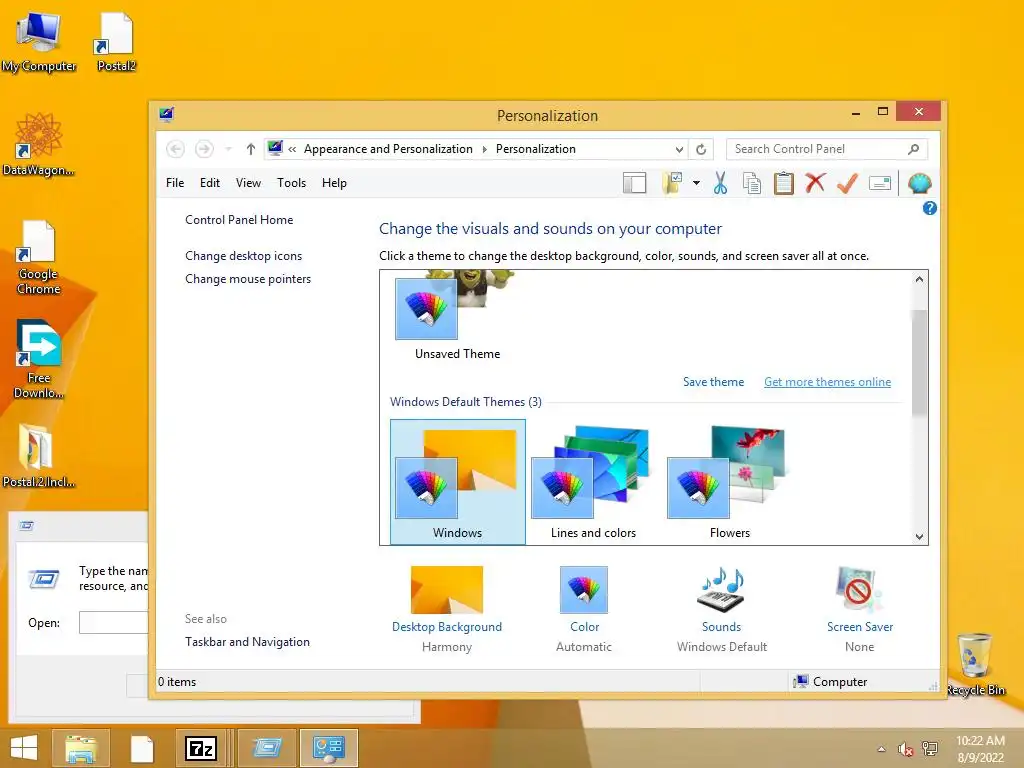1024x768 pixels.
Task: Click the blue help question mark icon
Action: pos(929,208)
